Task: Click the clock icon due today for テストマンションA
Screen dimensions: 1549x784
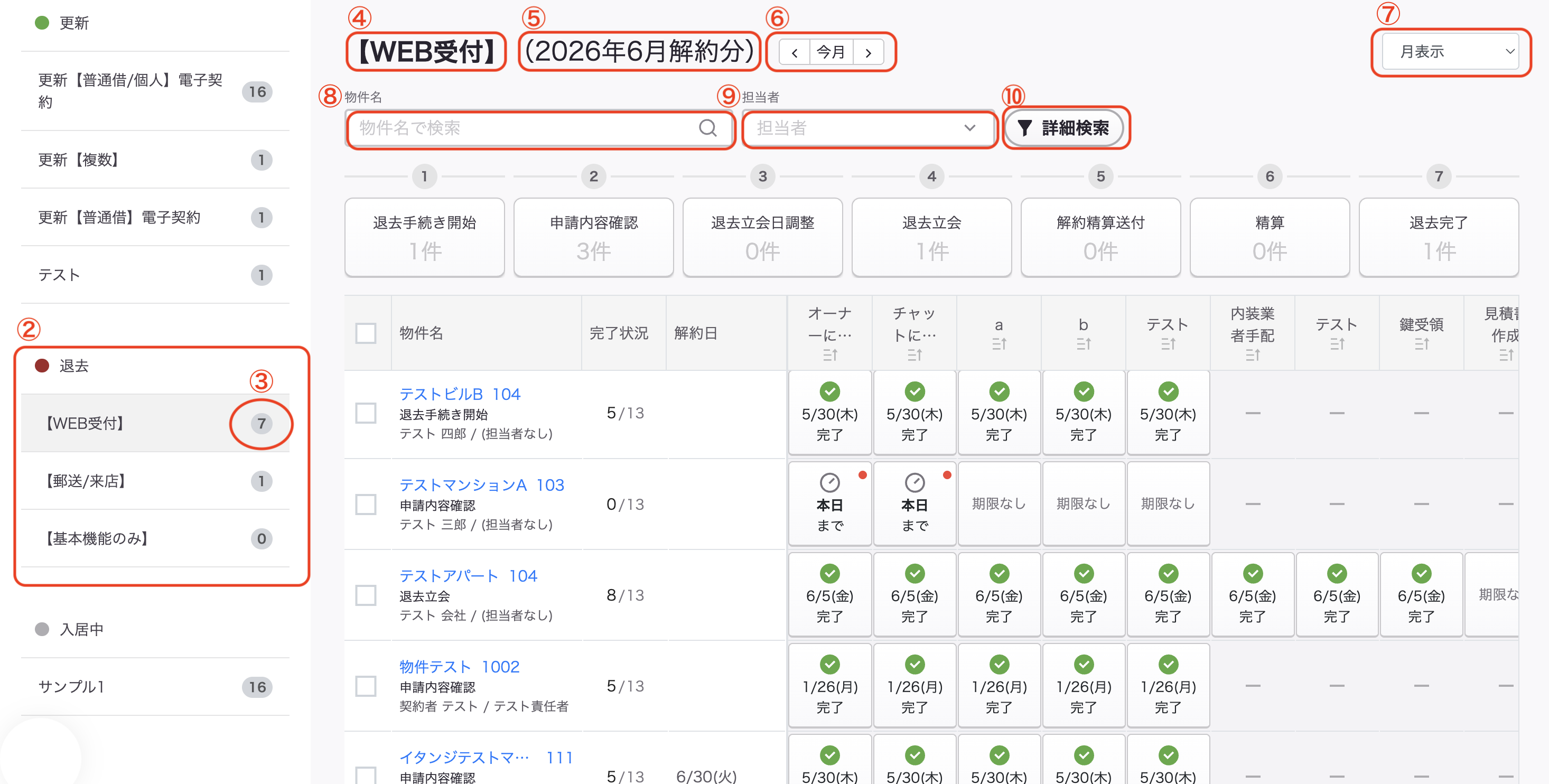Action: click(x=830, y=482)
